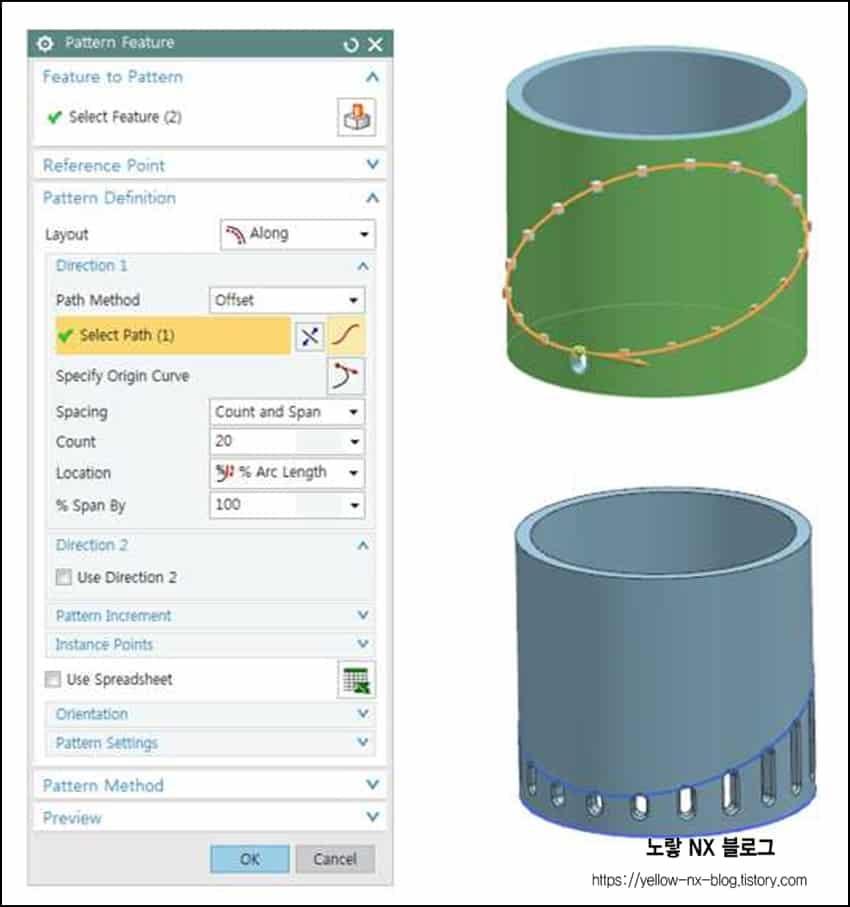
Task: Click the Select Path (1) selection row
Action: pyautogui.click(x=173, y=335)
